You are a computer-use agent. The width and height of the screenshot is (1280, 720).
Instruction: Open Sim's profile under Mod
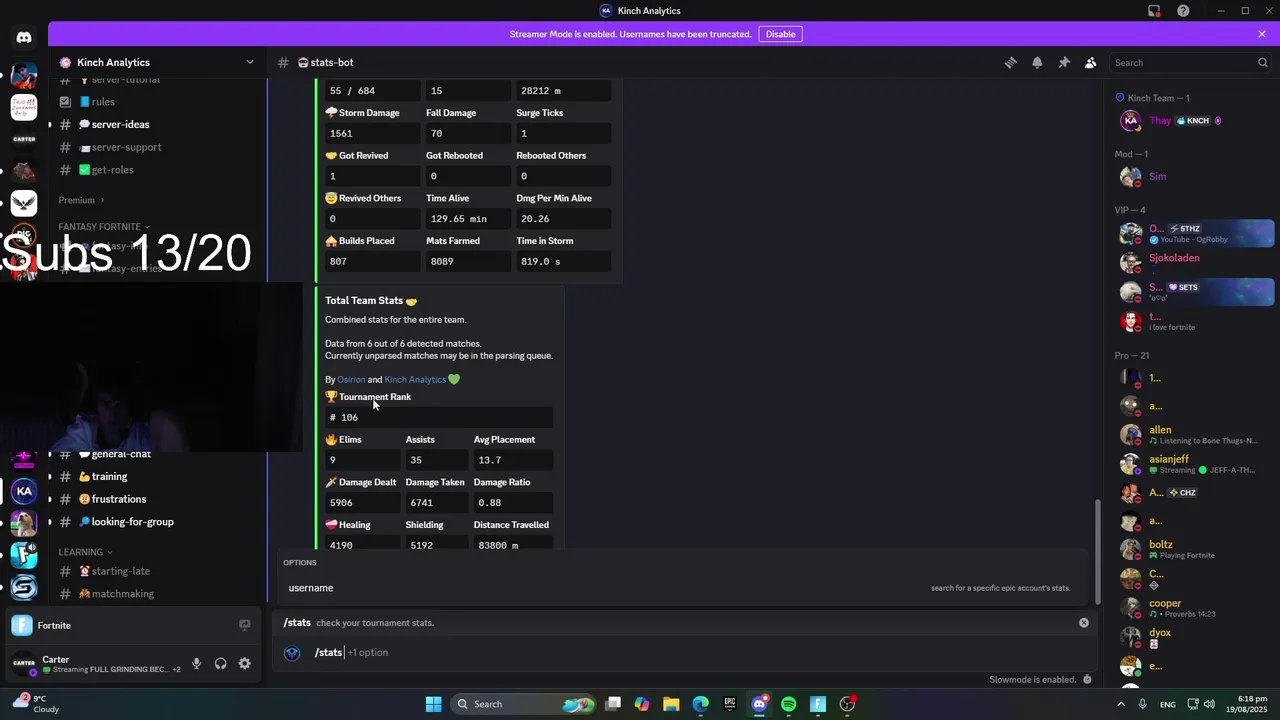pos(1193,177)
